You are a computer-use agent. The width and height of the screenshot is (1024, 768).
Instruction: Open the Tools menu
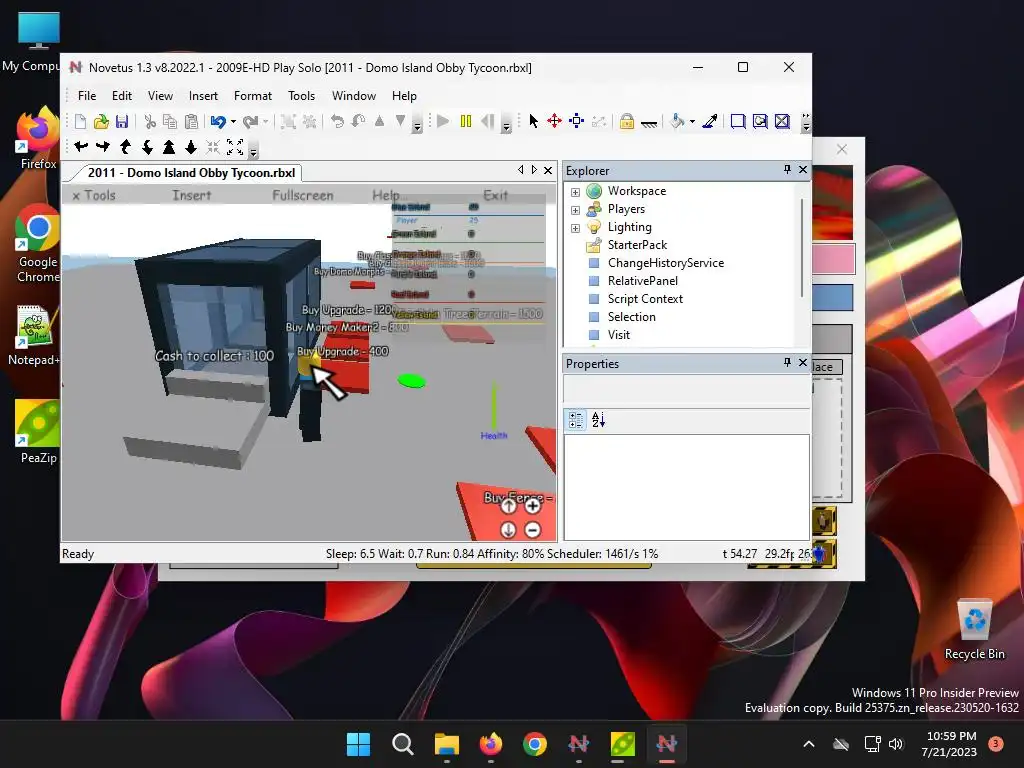[x=302, y=96]
